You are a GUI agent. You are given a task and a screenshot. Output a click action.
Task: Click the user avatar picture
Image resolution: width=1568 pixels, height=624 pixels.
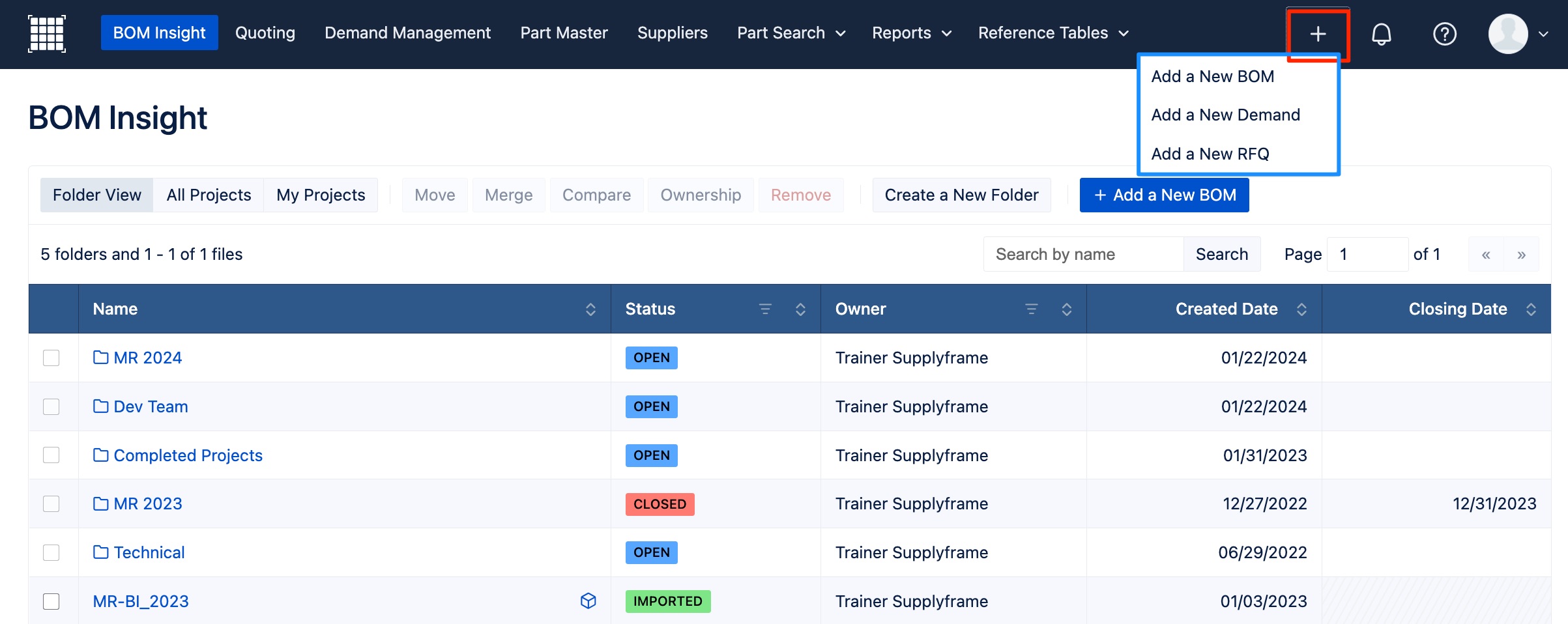pyautogui.click(x=1507, y=34)
